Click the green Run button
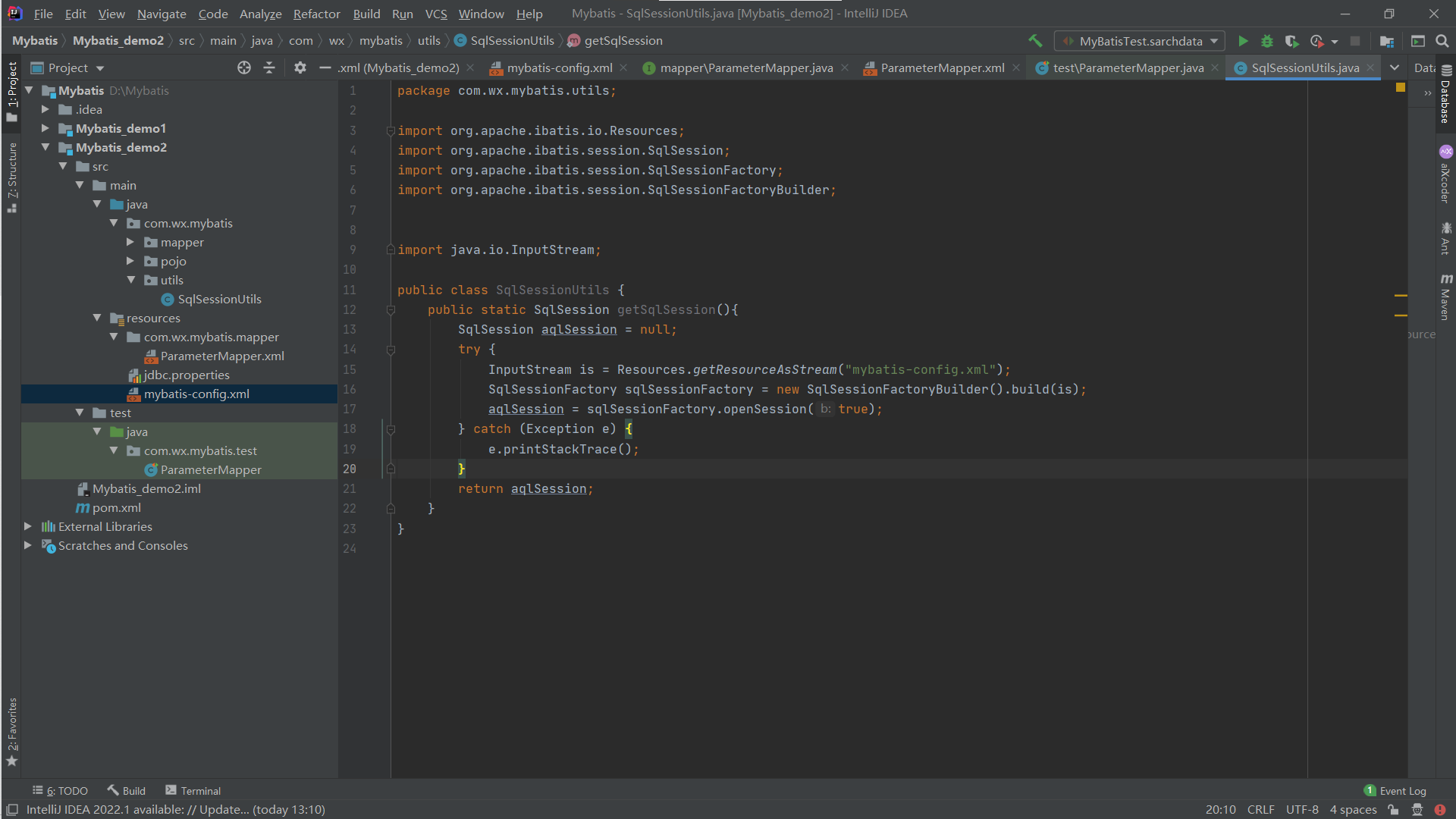1456x819 pixels. click(1242, 41)
